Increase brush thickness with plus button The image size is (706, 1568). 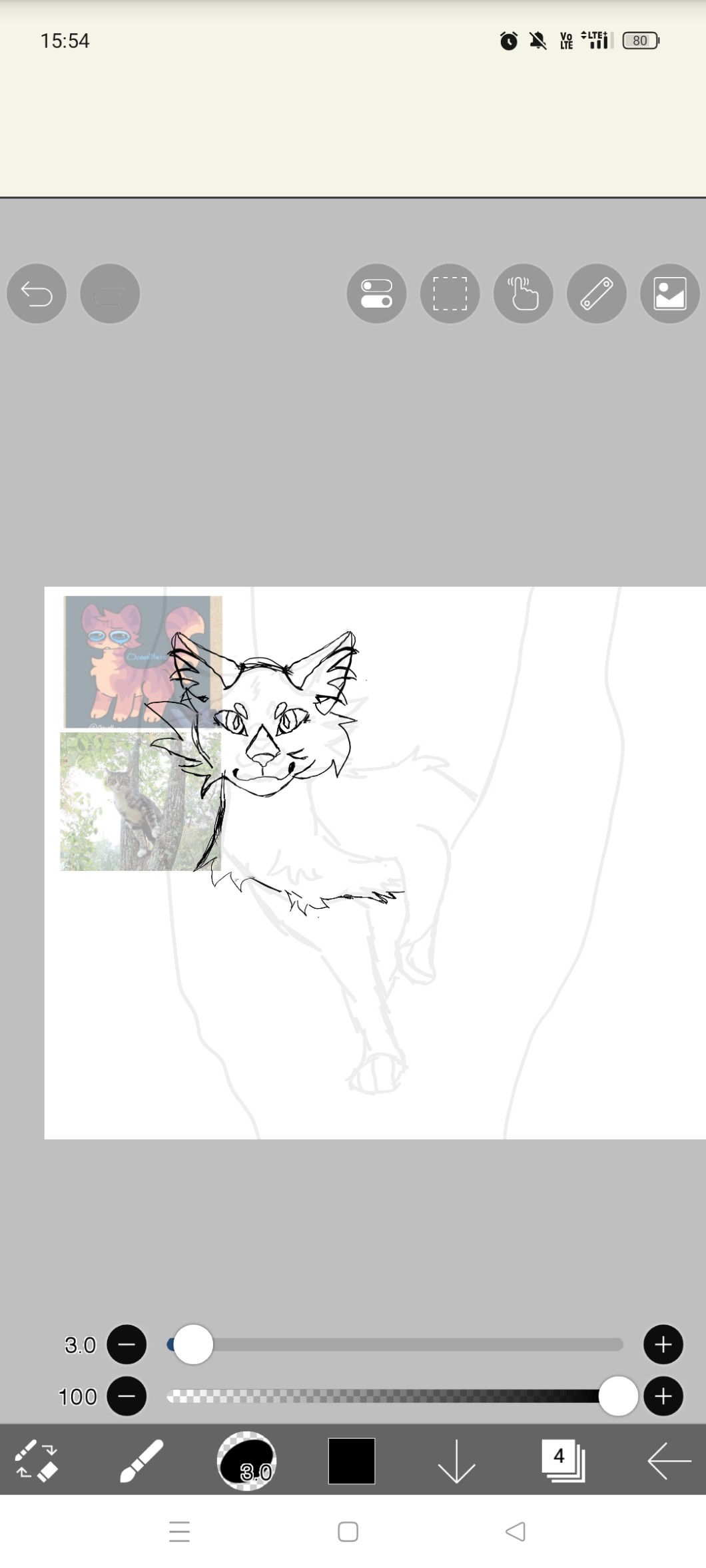(663, 1344)
